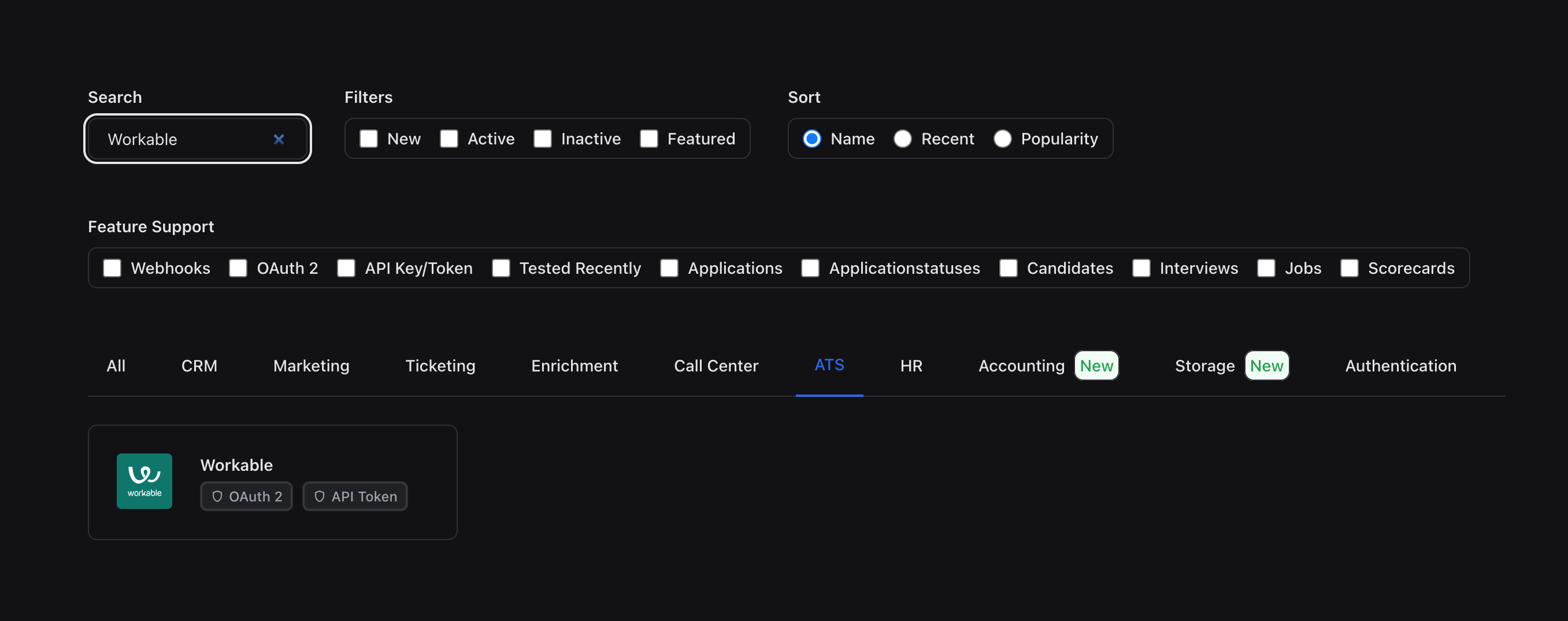Switch to the Authentication tab
1568x621 pixels.
click(x=1400, y=366)
